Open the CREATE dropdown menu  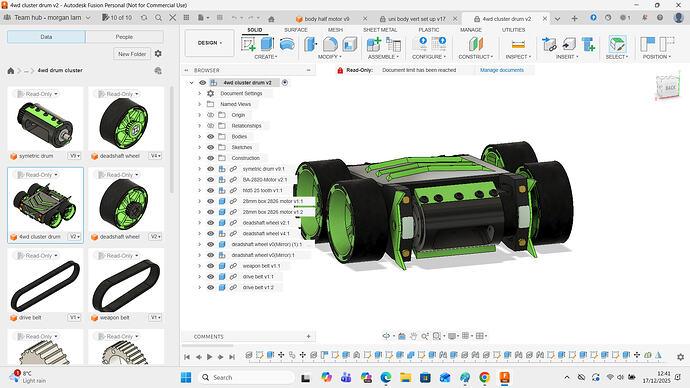coord(265,57)
